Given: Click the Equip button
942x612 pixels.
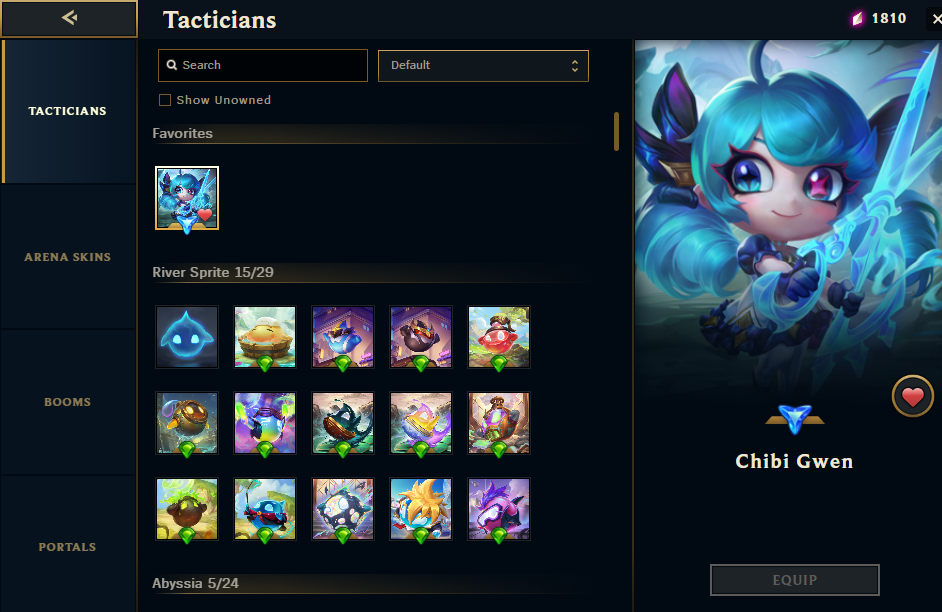Looking at the screenshot, I should coord(794,580).
